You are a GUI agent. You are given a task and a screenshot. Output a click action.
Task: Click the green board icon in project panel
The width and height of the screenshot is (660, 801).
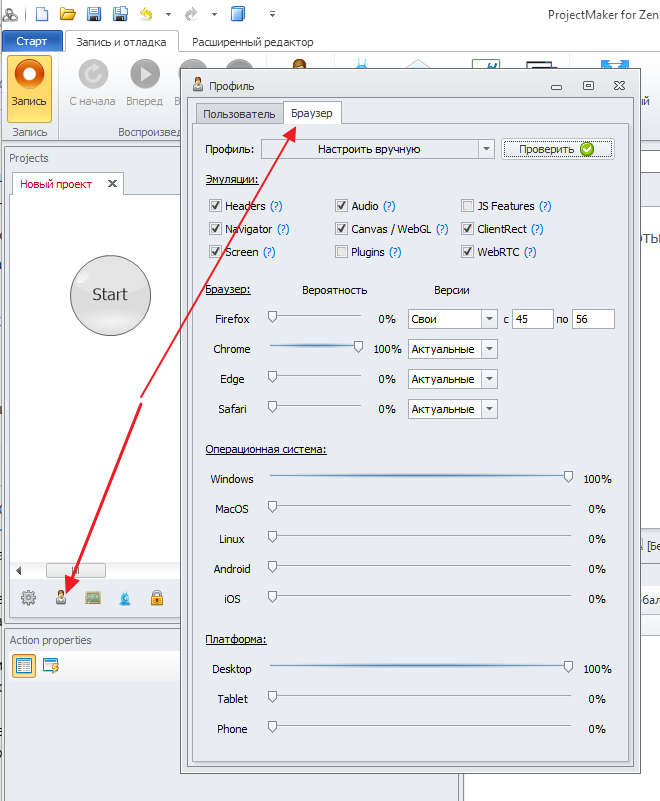(93, 598)
